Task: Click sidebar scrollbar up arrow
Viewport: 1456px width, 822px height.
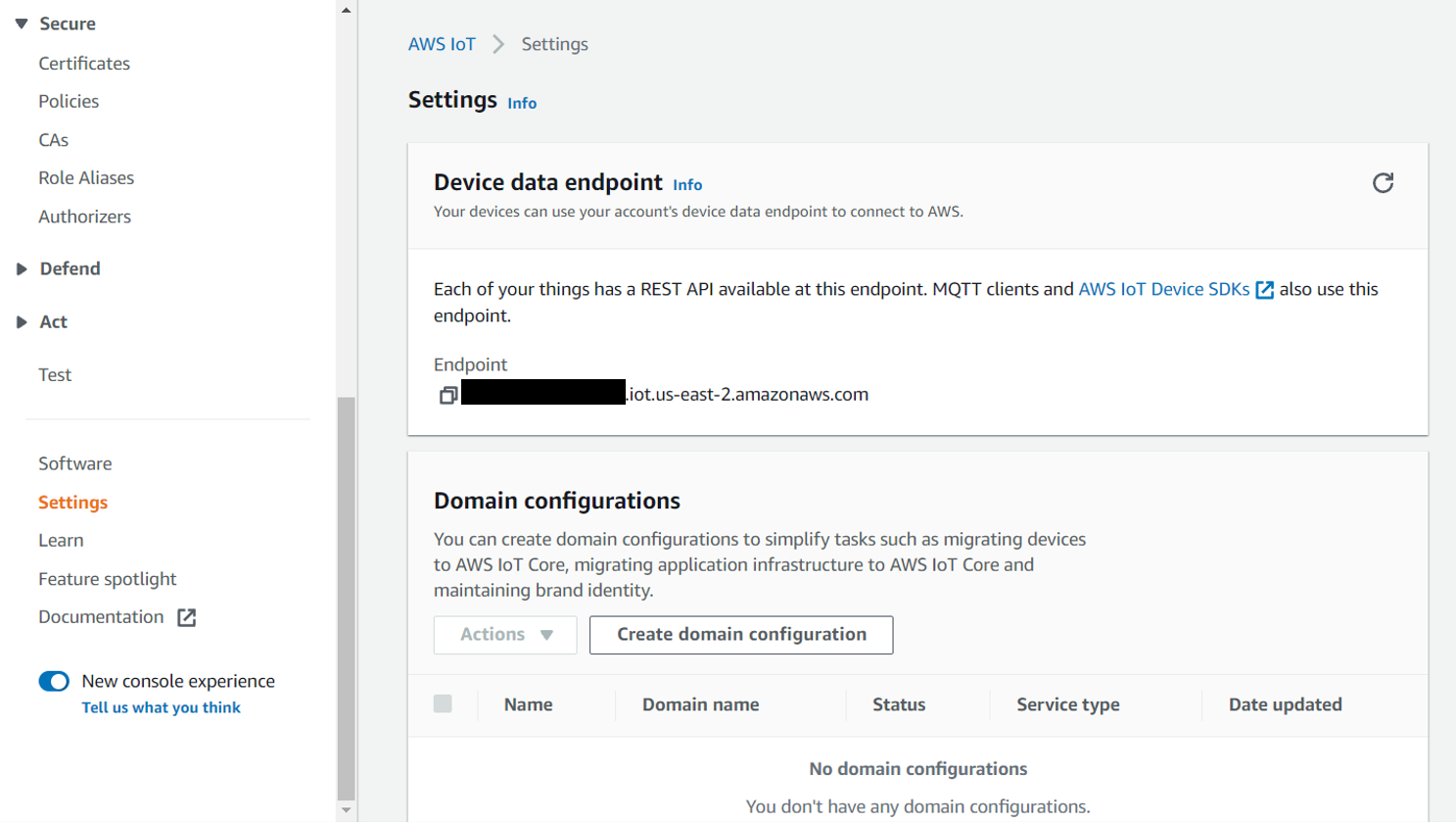Action: pyautogui.click(x=346, y=10)
